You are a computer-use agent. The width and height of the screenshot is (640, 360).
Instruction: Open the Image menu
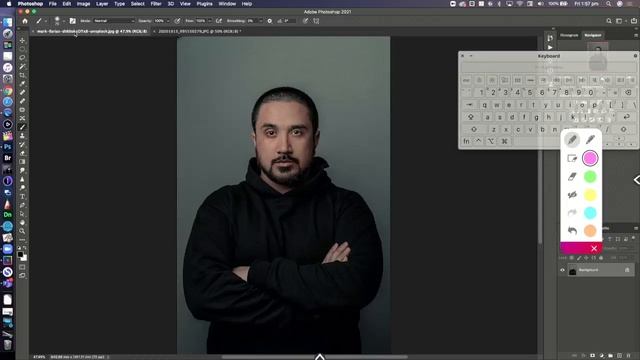pyautogui.click(x=83, y=4)
